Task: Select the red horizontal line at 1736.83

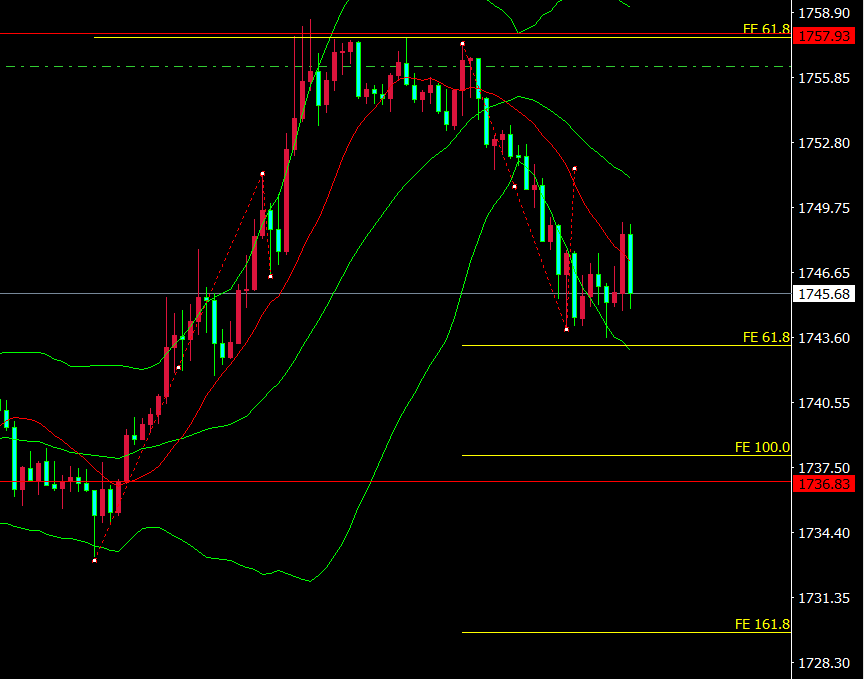Action: (x=396, y=482)
